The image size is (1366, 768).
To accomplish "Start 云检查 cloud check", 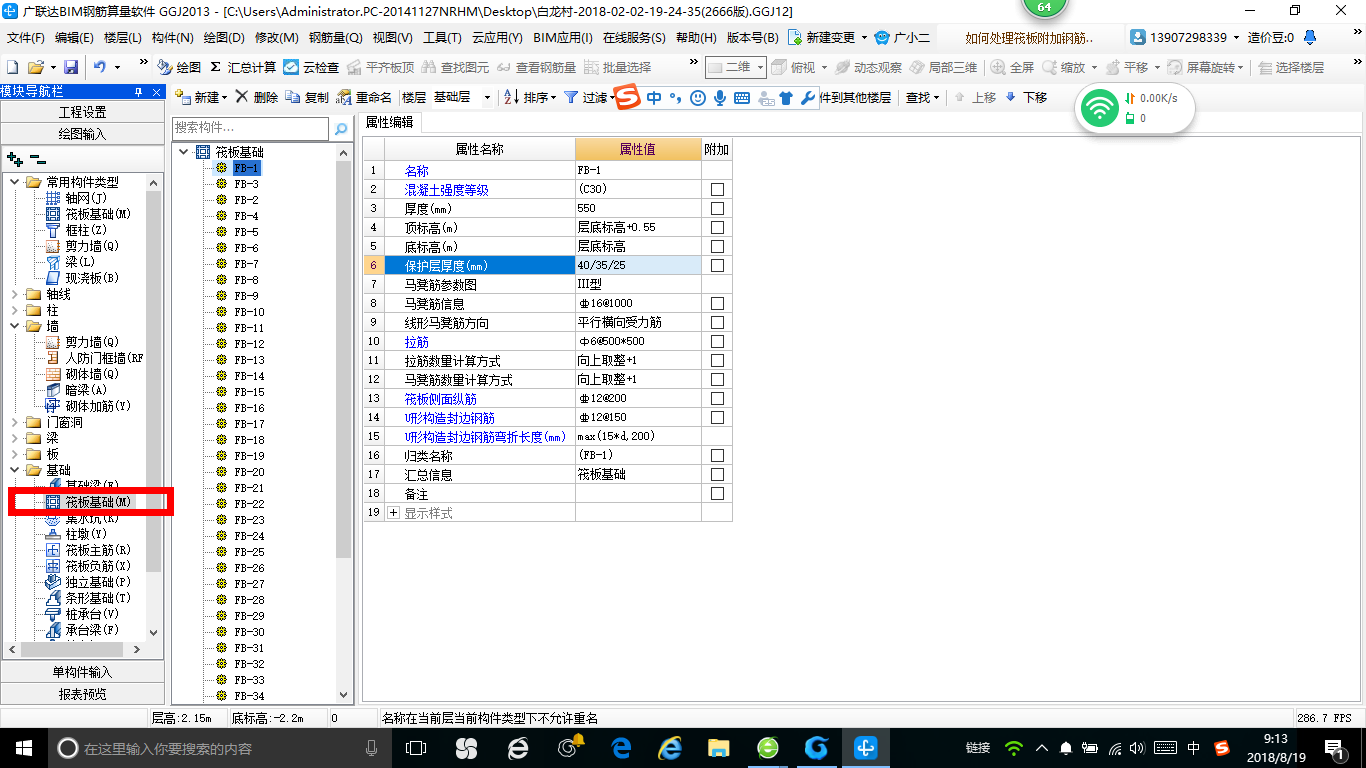I will pos(311,67).
